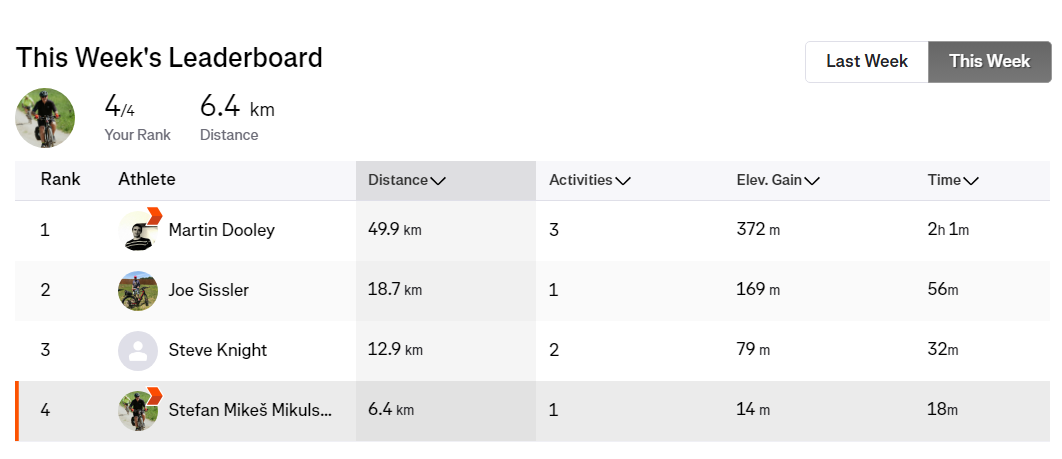Switch to Last Week leaderboard
The width and height of the screenshot is (1062, 459).
[867, 62]
